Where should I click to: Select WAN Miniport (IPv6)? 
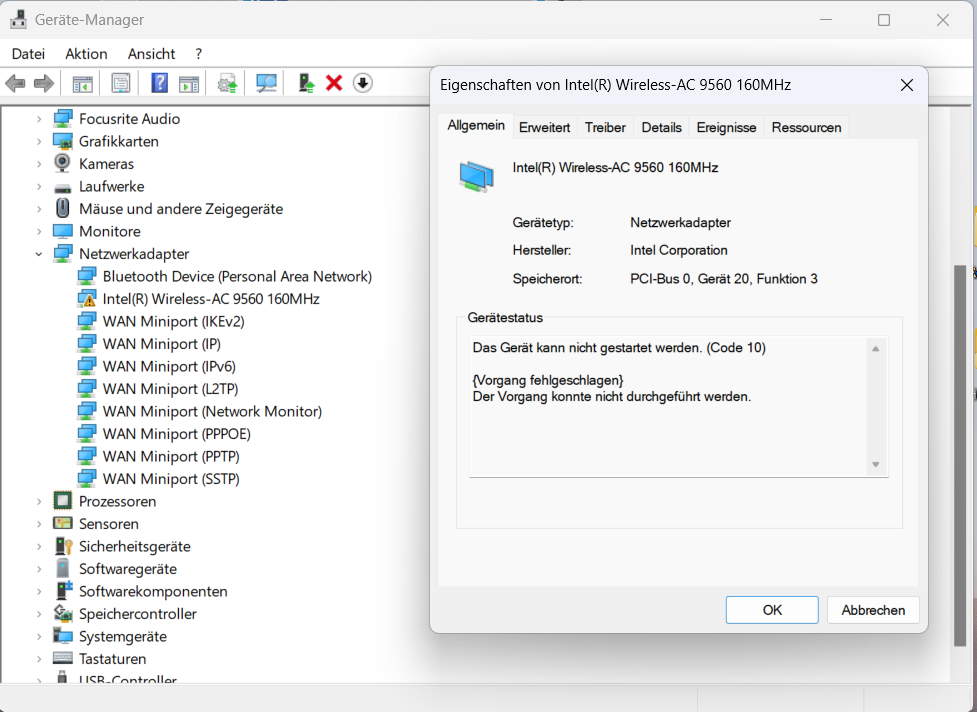169,366
